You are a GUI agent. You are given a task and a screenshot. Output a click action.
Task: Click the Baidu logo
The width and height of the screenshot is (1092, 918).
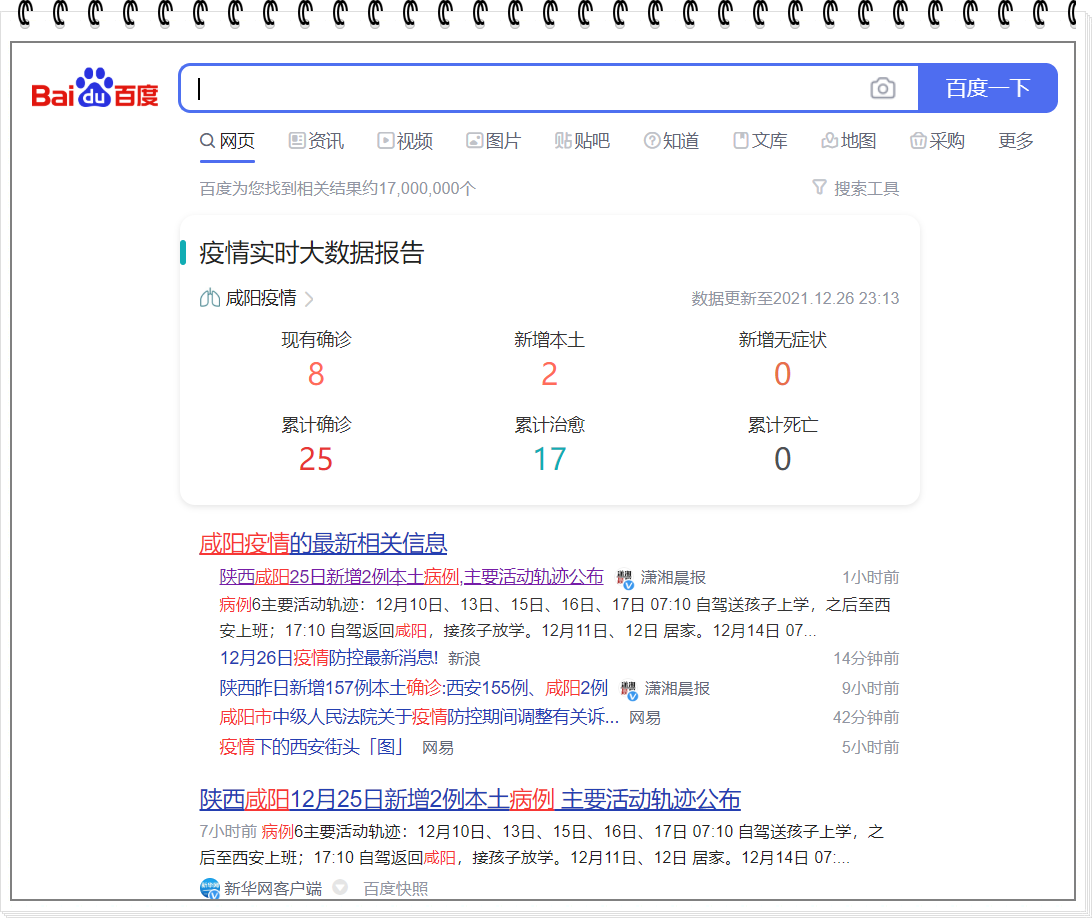95,88
